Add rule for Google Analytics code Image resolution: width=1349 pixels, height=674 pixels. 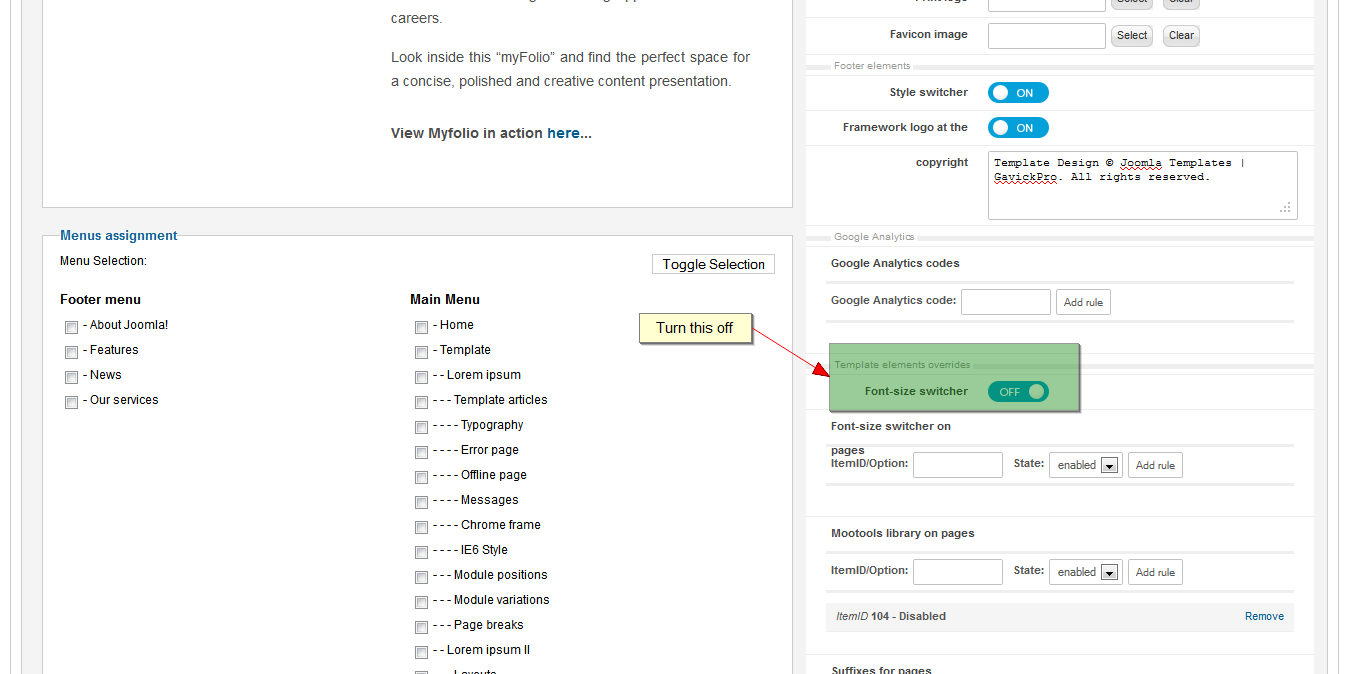(1083, 302)
